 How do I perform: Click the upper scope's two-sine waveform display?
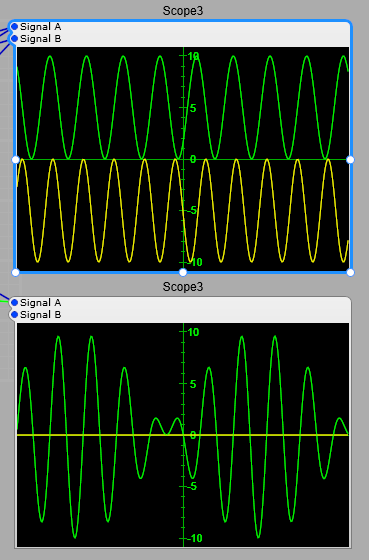183,159
